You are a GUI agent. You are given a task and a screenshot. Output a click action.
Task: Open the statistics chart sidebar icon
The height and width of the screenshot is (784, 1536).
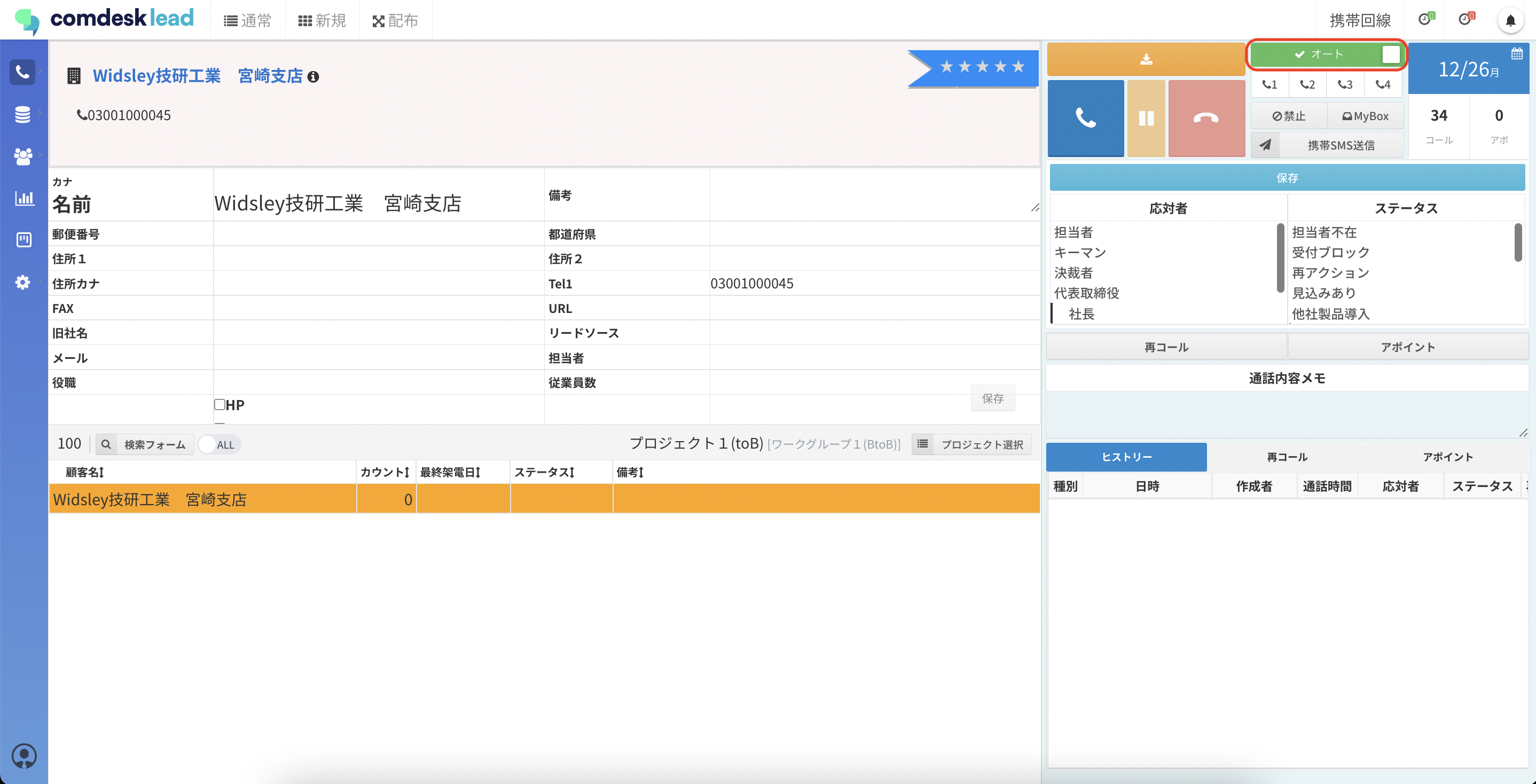pos(24,198)
